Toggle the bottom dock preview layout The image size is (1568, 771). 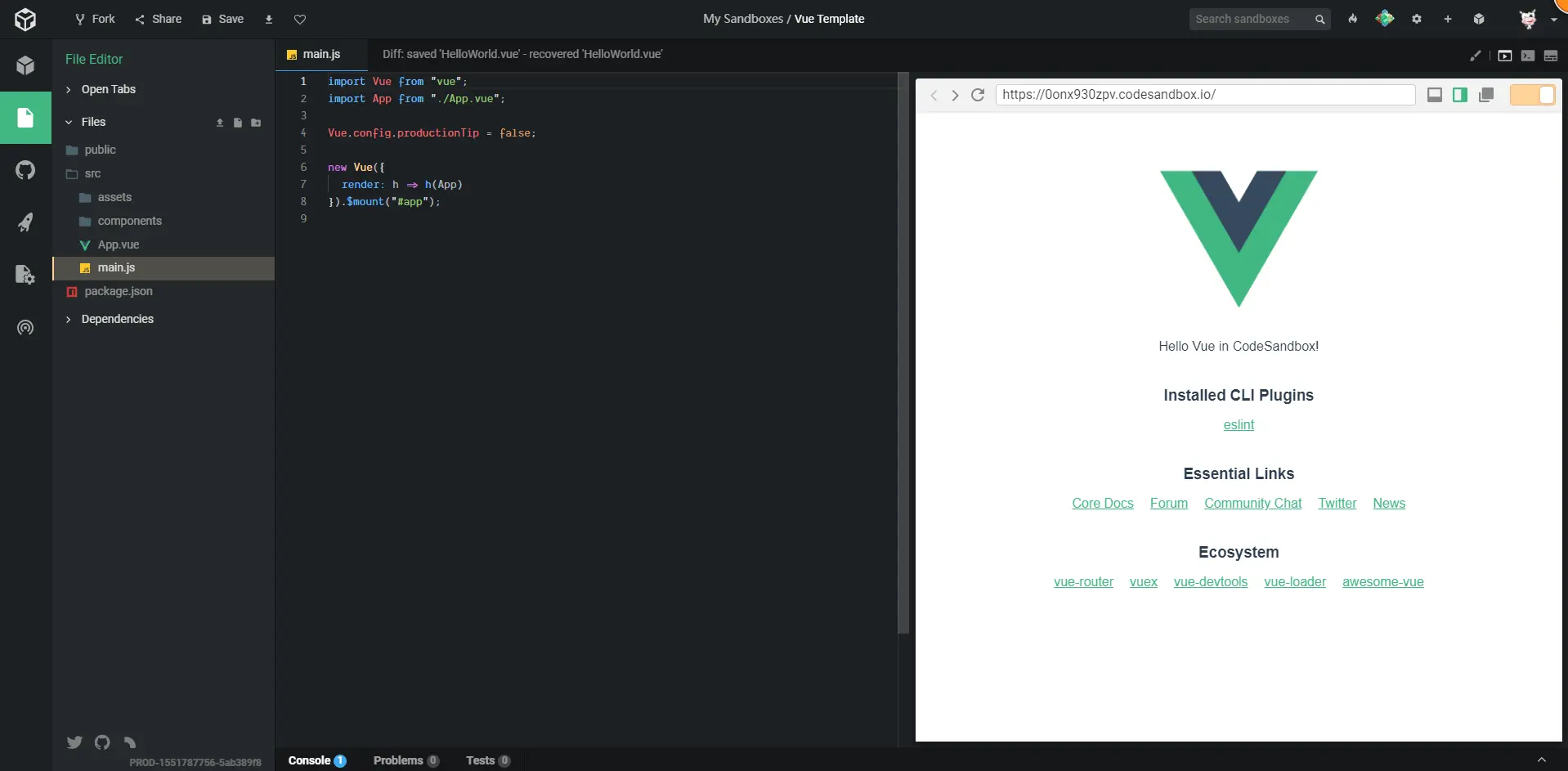pyautogui.click(x=1434, y=95)
